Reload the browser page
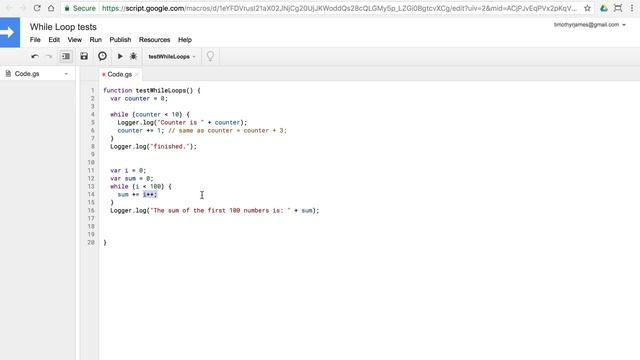640x360 pixels. point(37,8)
